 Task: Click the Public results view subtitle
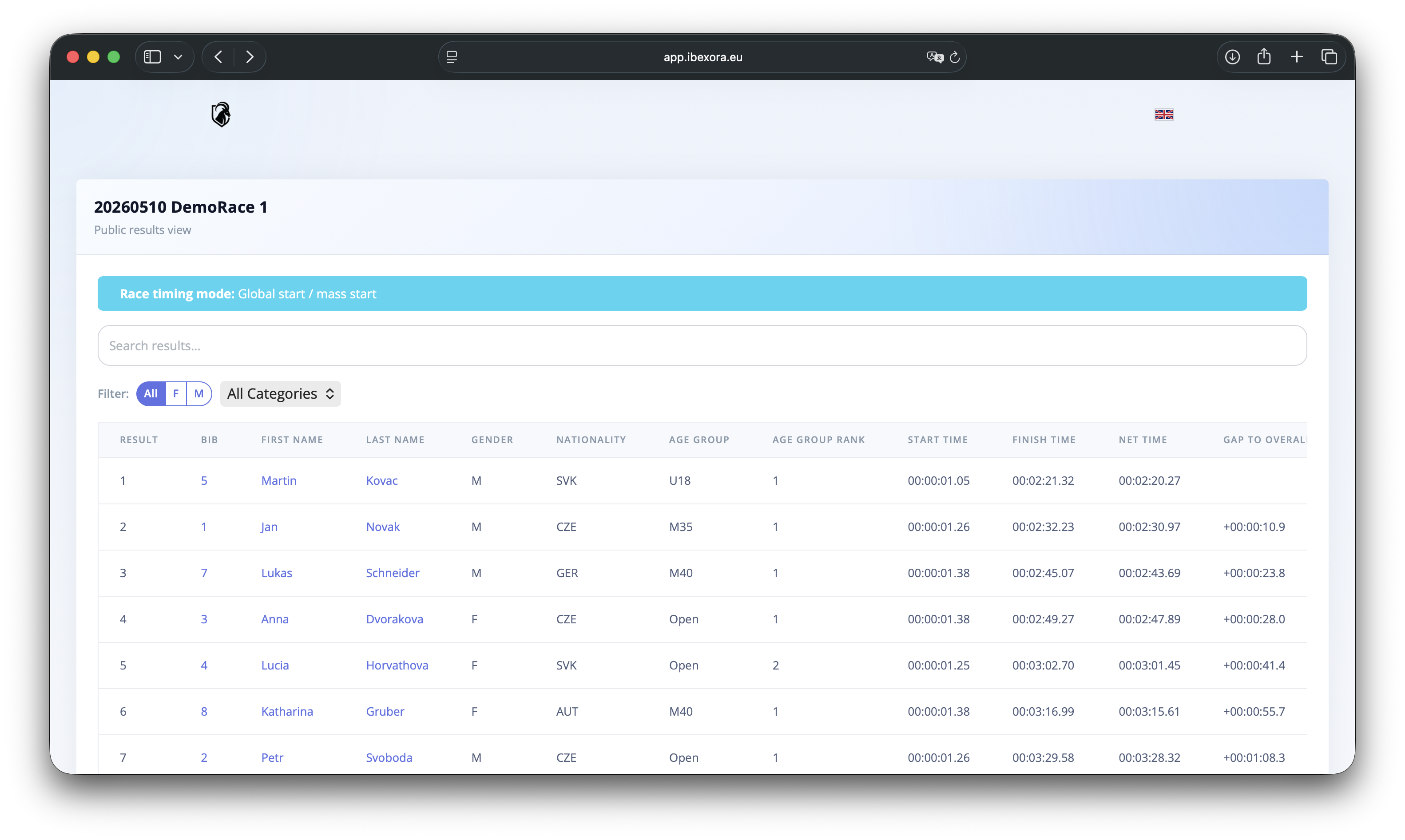coord(143,230)
